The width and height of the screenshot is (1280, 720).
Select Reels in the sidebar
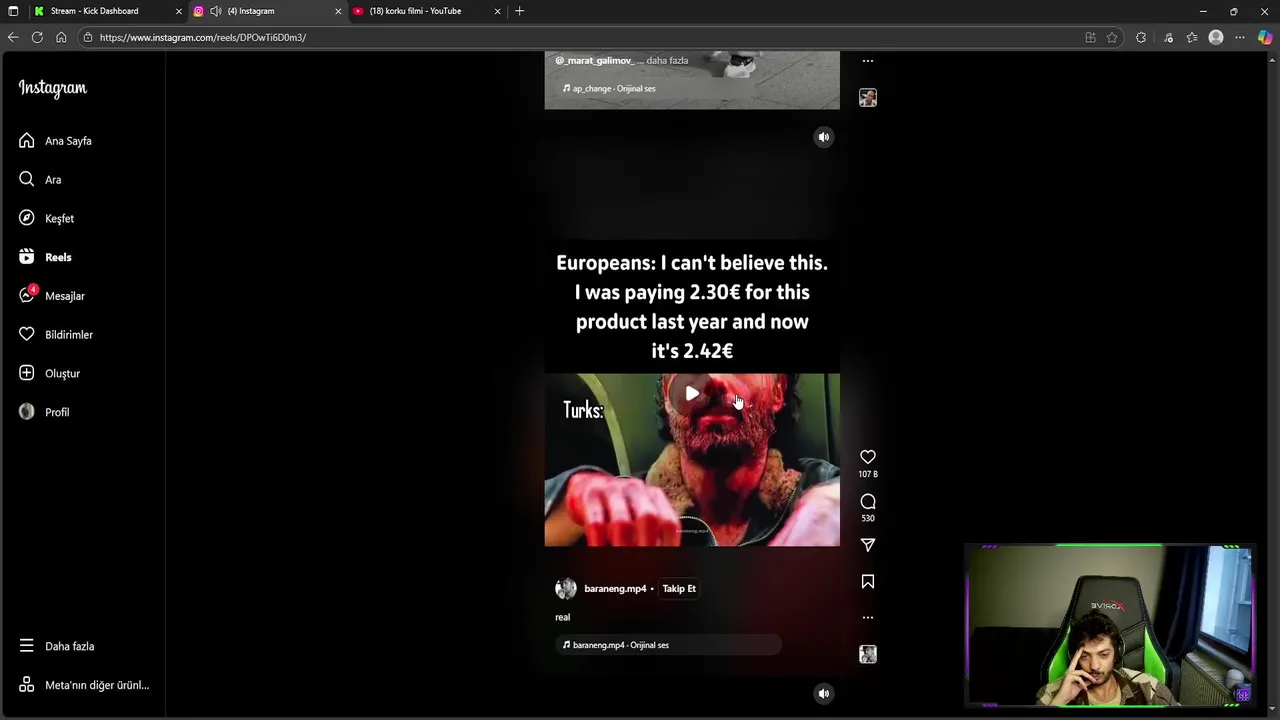(45, 257)
